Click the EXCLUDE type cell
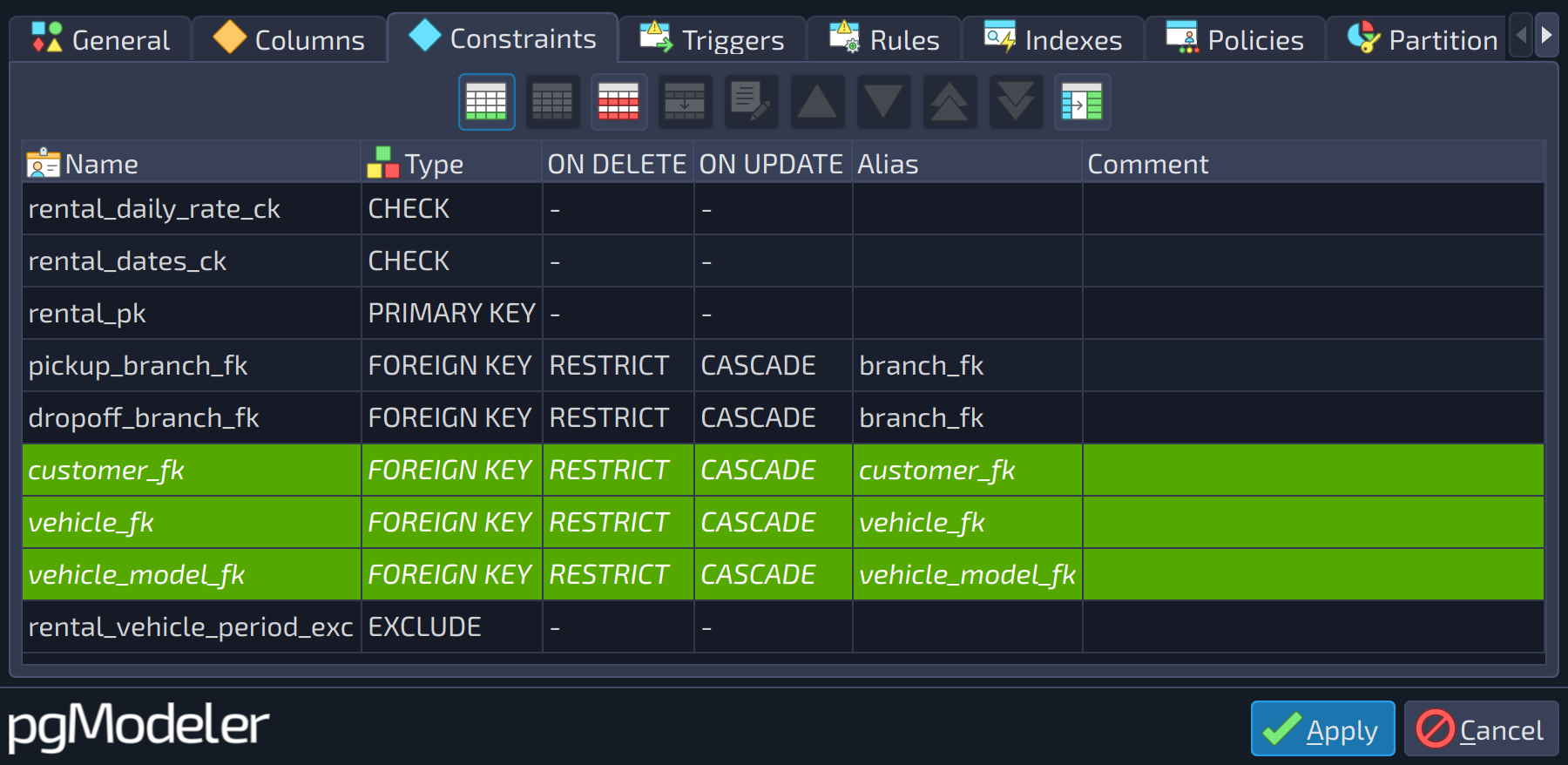The height and width of the screenshot is (765, 1568). click(452, 627)
